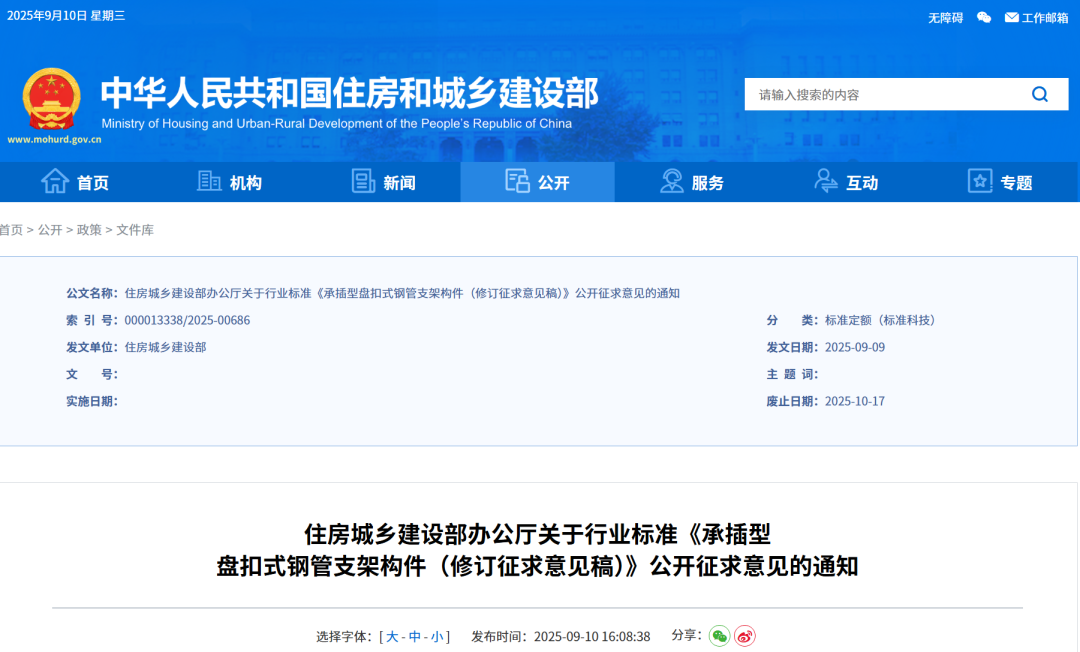The image size is (1080, 652).
Task: Set font size to 大
Action: [x=392, y=637]
